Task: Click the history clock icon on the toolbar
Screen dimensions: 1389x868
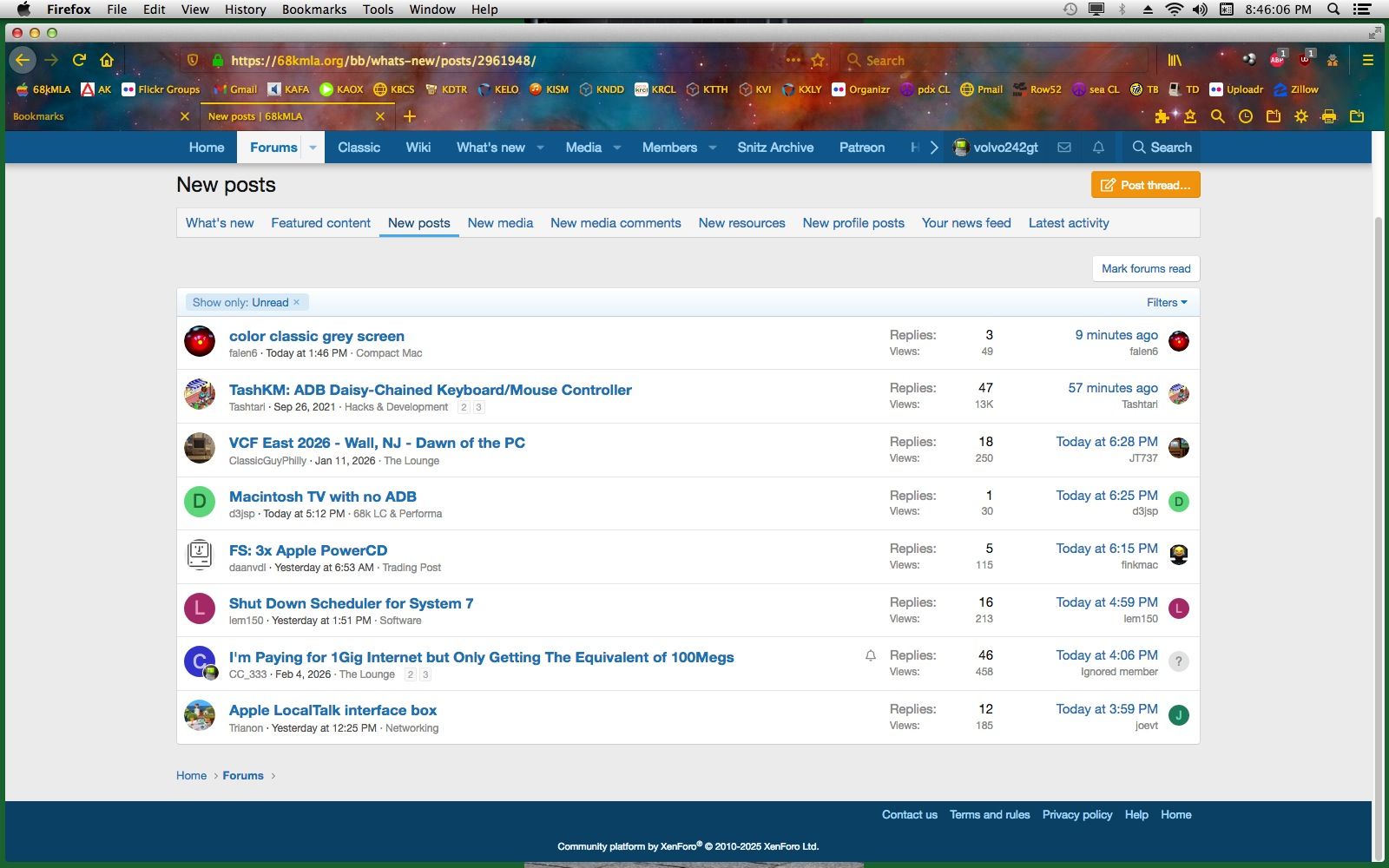Action: click(1247, 115)
